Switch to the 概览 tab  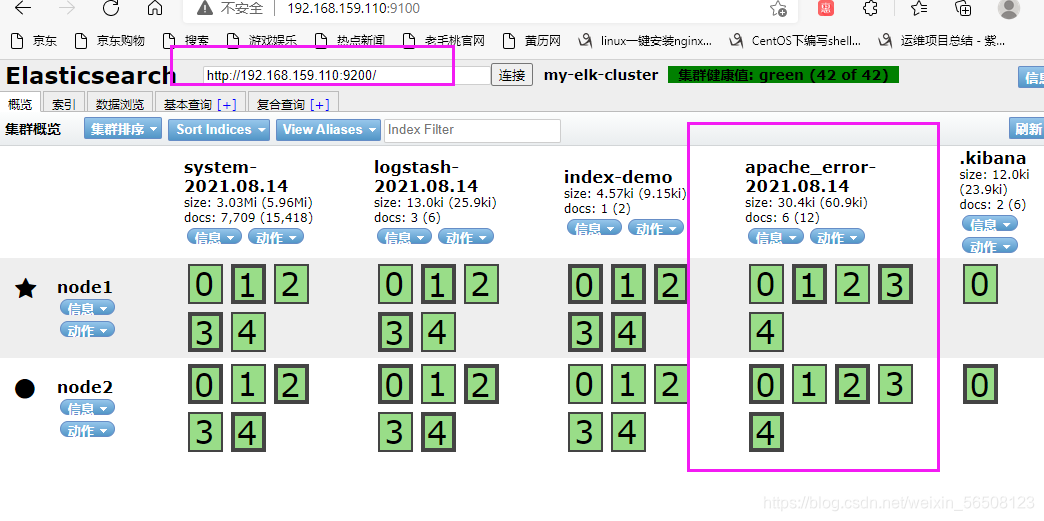(20, 104)
